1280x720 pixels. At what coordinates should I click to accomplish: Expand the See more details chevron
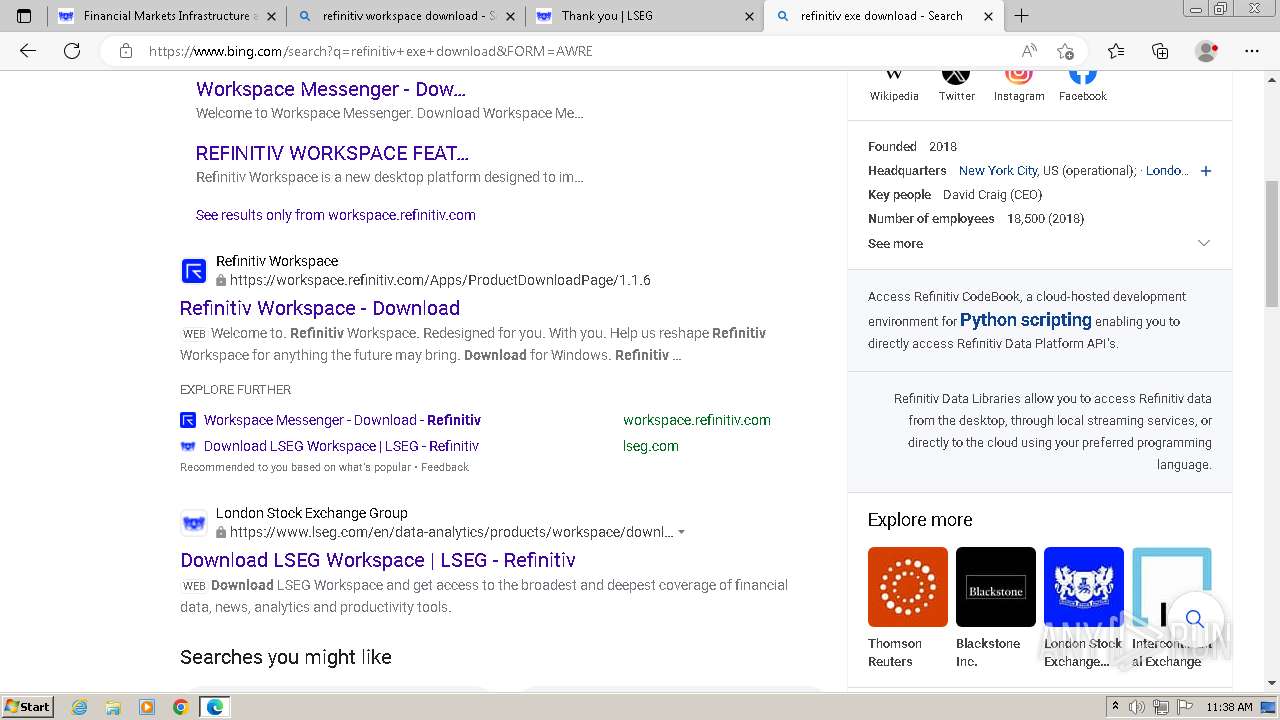[1204, 243]
